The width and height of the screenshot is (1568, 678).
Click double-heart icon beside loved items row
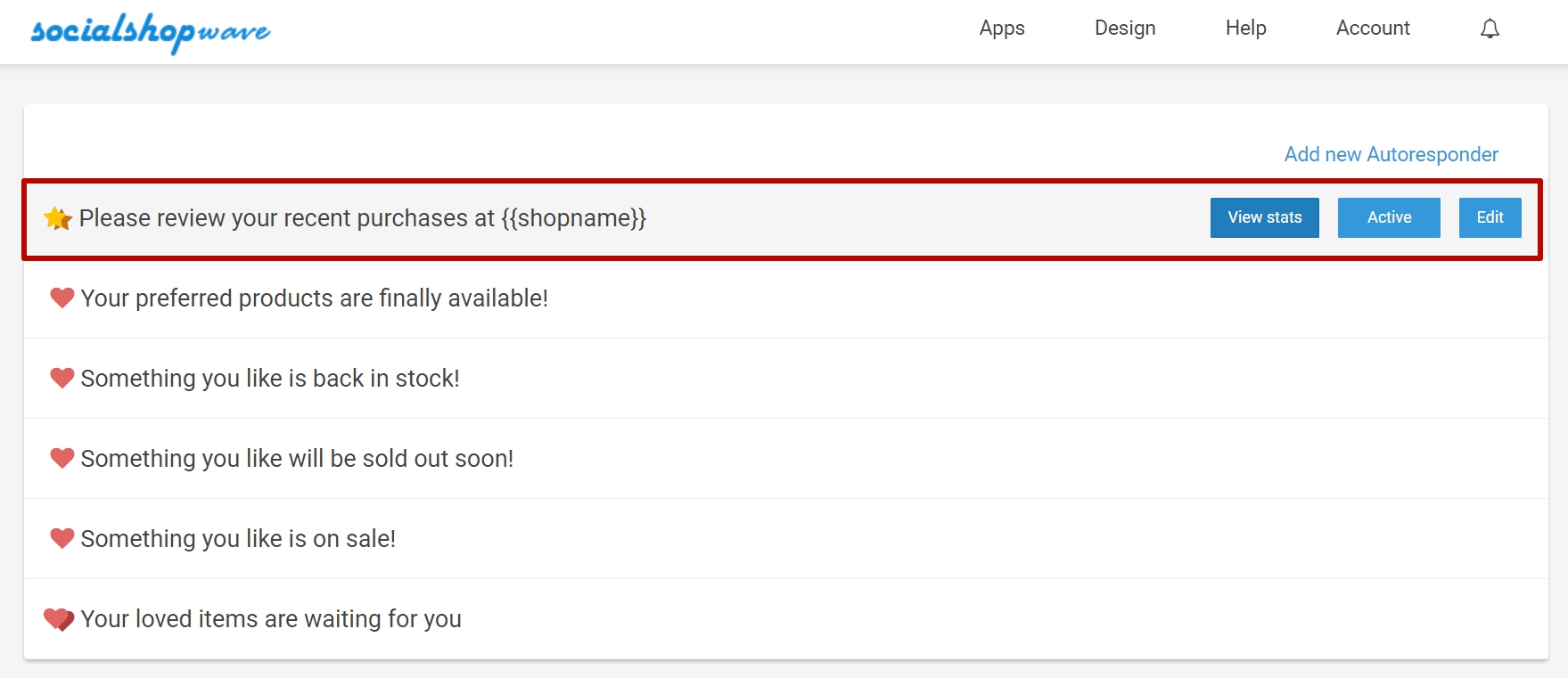point(59,619)
